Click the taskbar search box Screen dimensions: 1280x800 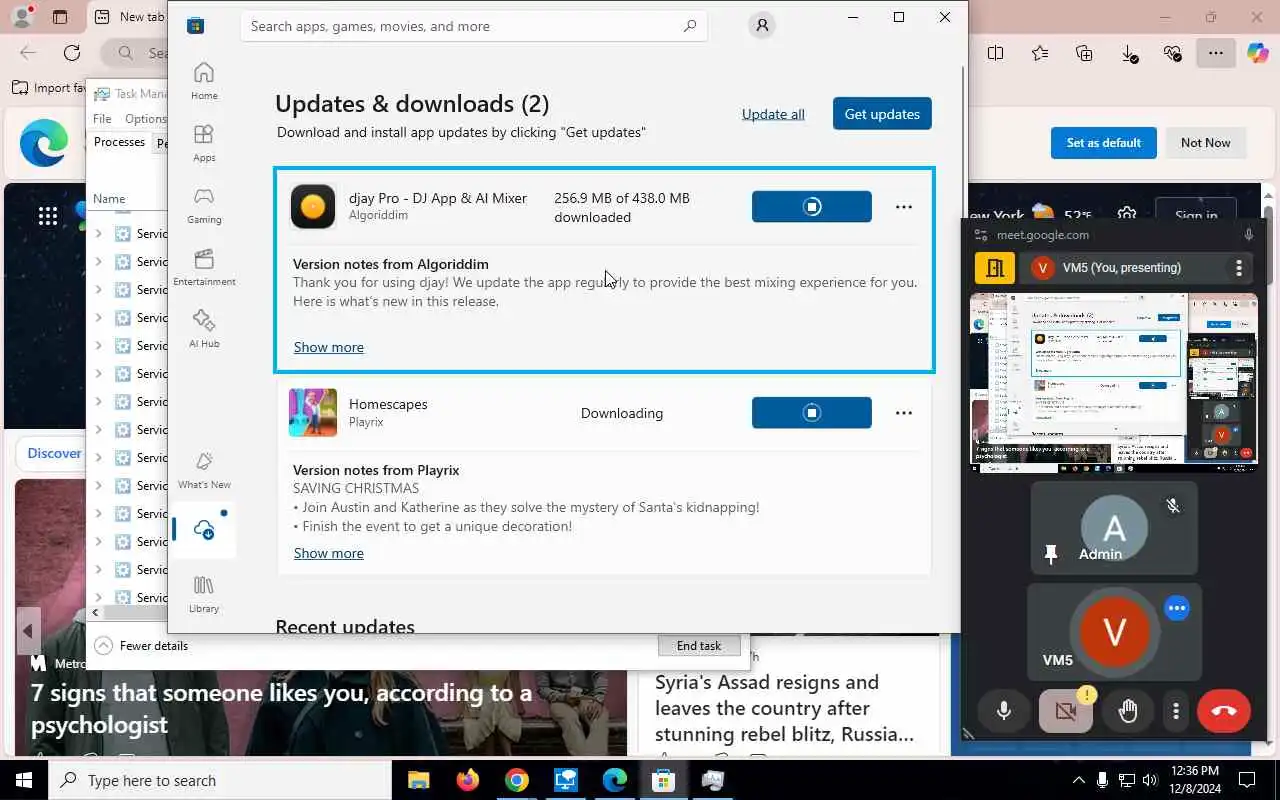[x=220, y=780]
